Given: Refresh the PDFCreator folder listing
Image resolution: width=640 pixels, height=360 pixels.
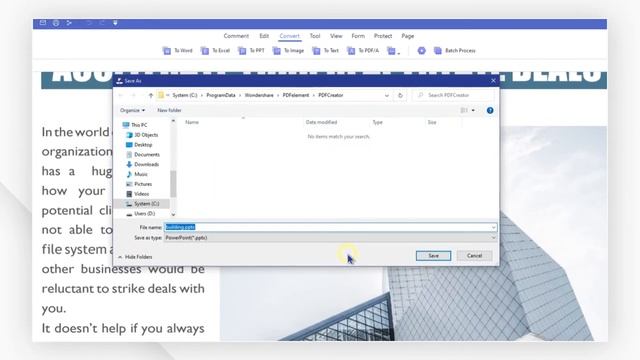Looking at the screenshot, I should (400, 95).
